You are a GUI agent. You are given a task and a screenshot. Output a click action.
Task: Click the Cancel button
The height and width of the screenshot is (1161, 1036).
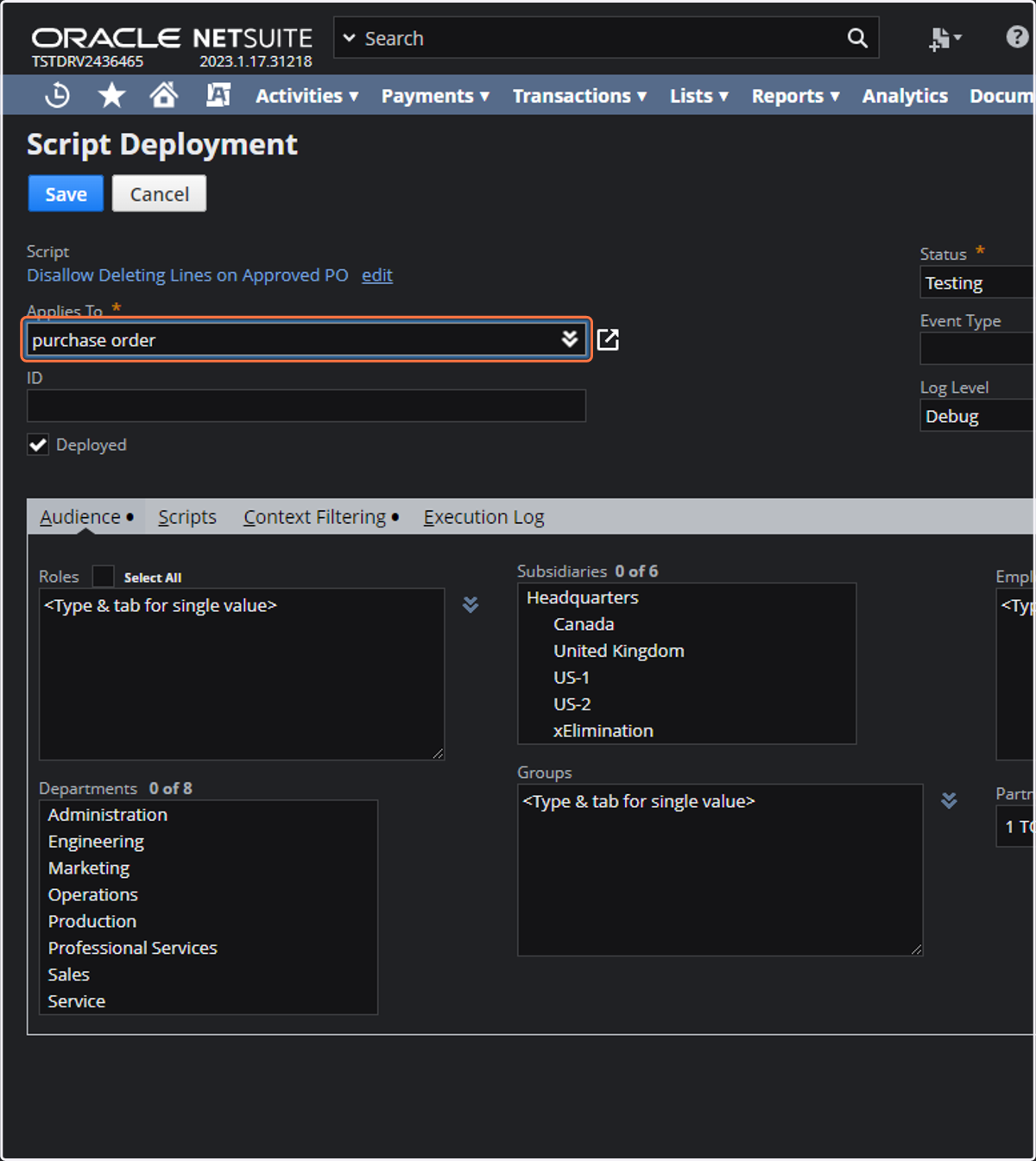(159, 193)
